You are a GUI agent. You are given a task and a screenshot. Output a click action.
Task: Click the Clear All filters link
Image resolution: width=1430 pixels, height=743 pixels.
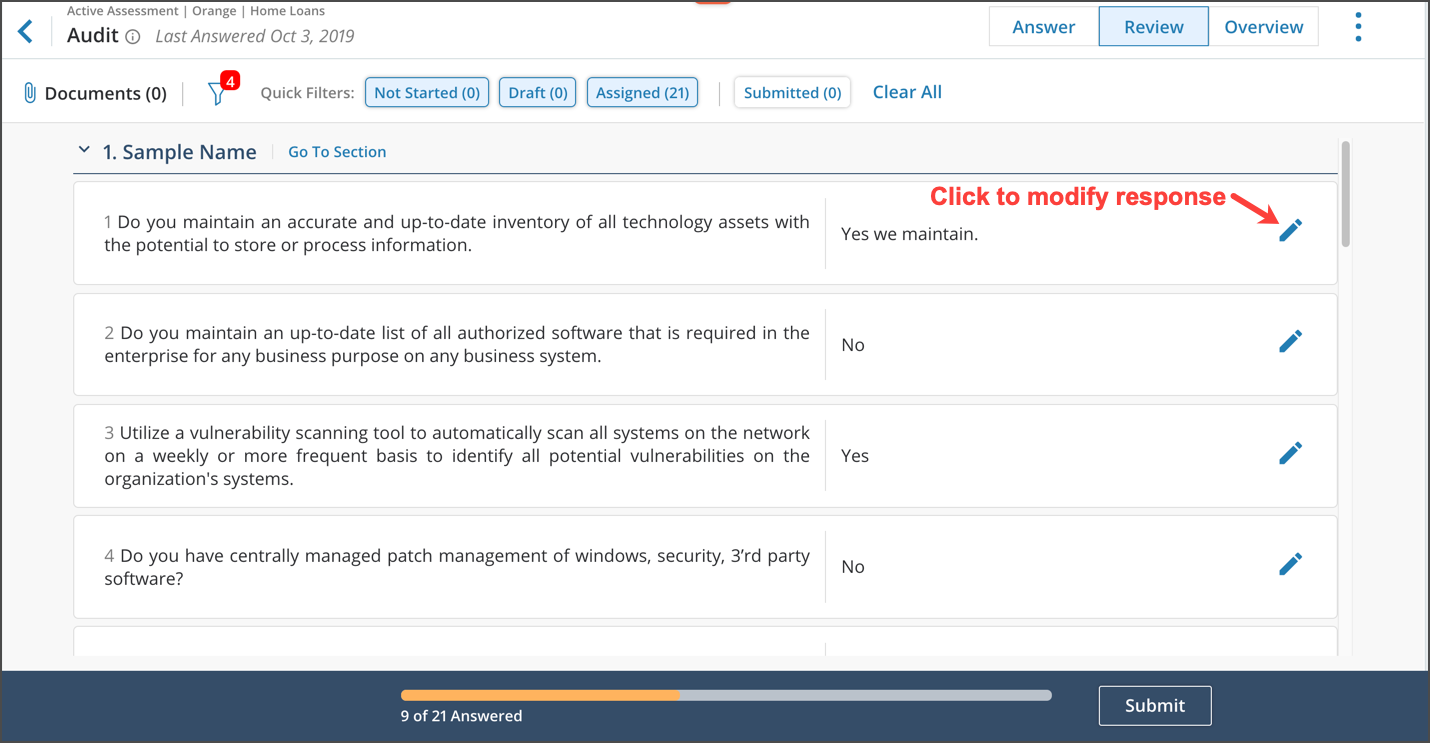pos(907,92)
